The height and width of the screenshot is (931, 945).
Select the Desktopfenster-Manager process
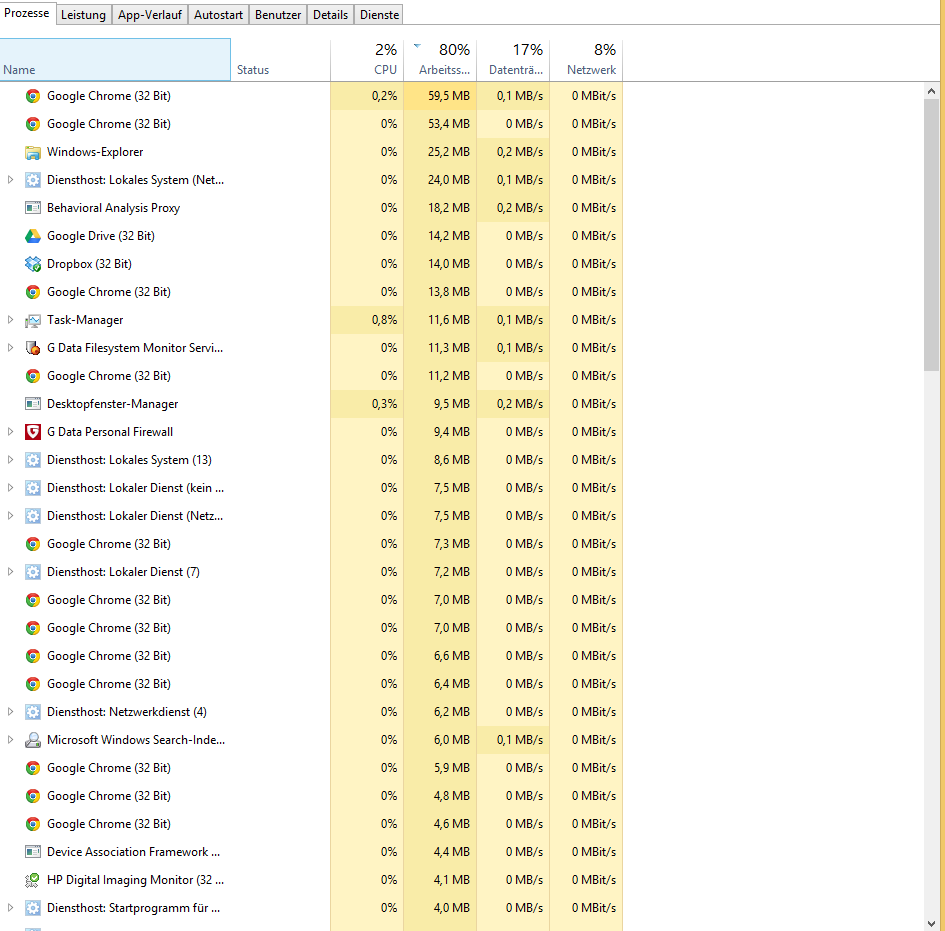point(311,404)
